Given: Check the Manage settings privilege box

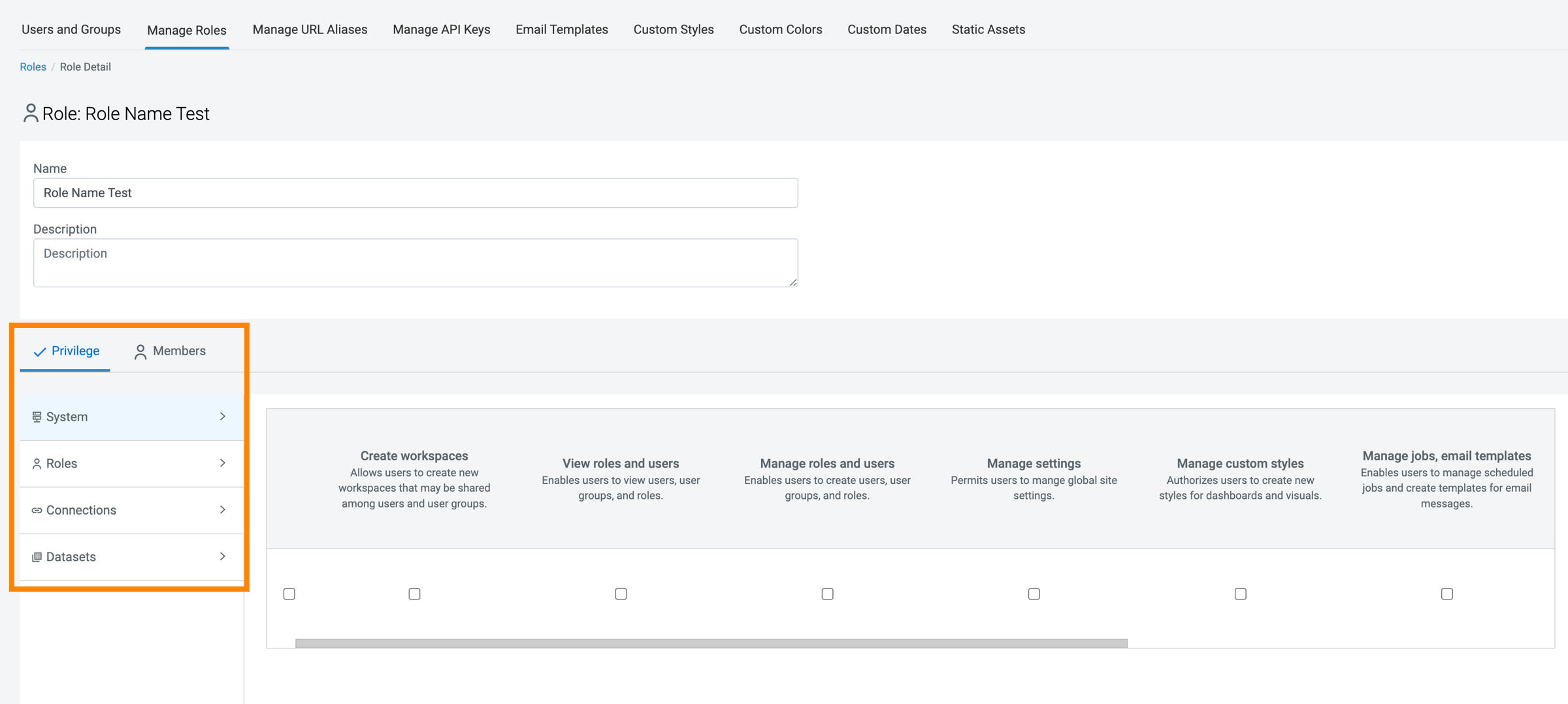Looking at the screenshot, I should point(1034,594).
